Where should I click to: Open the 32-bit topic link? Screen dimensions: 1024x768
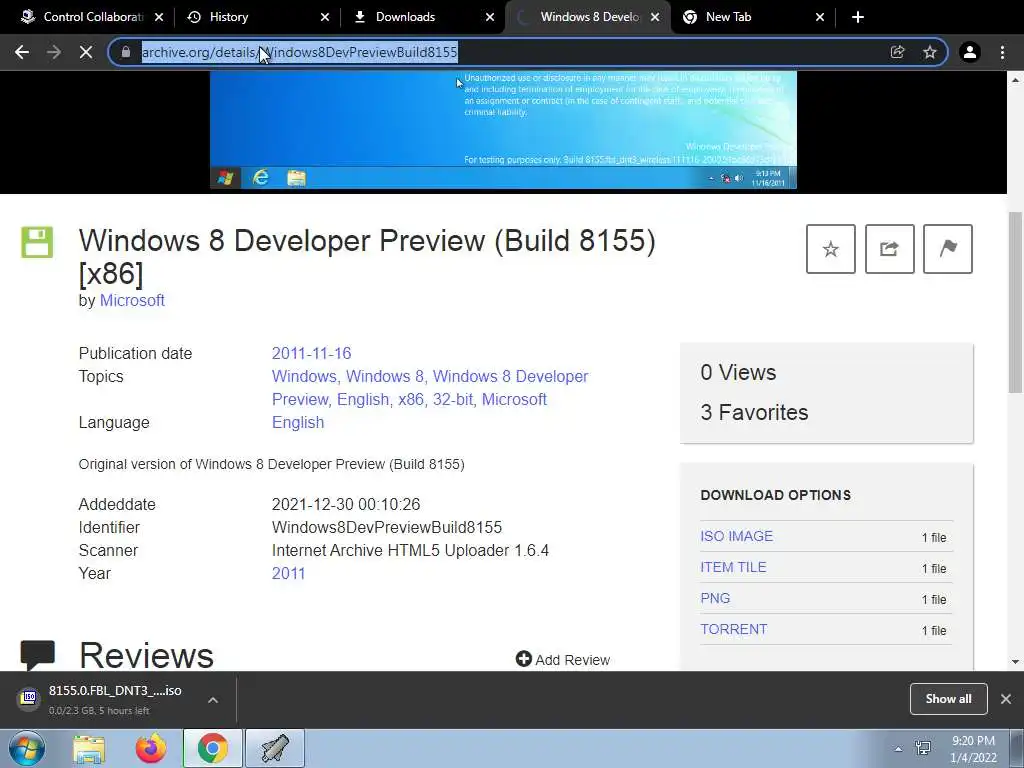coord(453,399)
